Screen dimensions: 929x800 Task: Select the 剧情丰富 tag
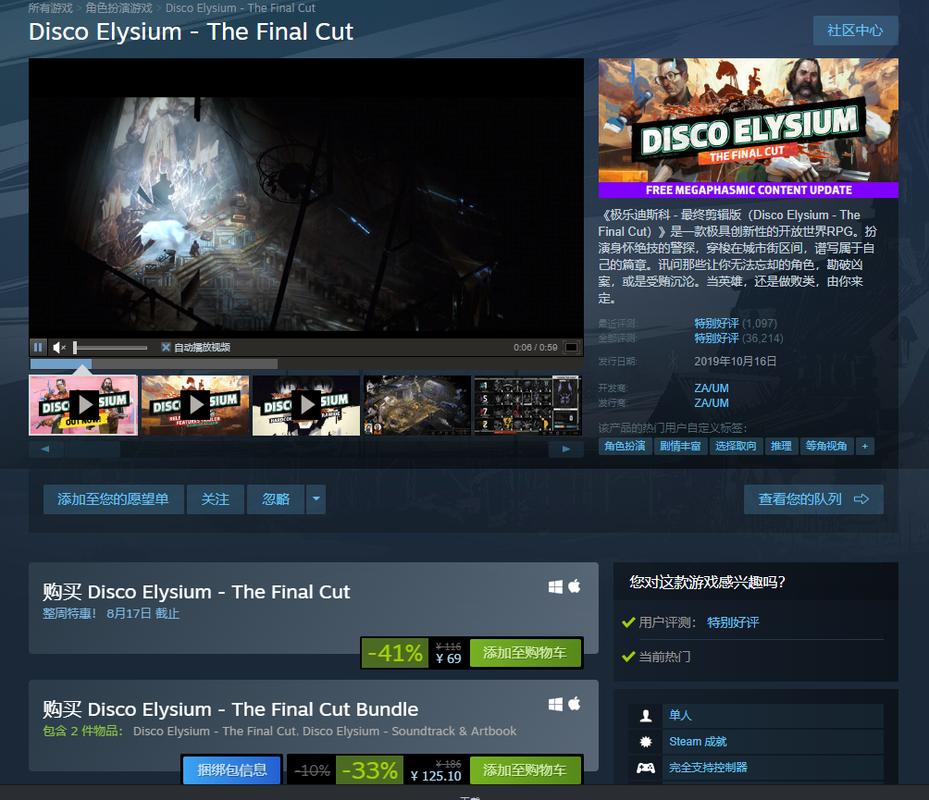coord(680,446)
